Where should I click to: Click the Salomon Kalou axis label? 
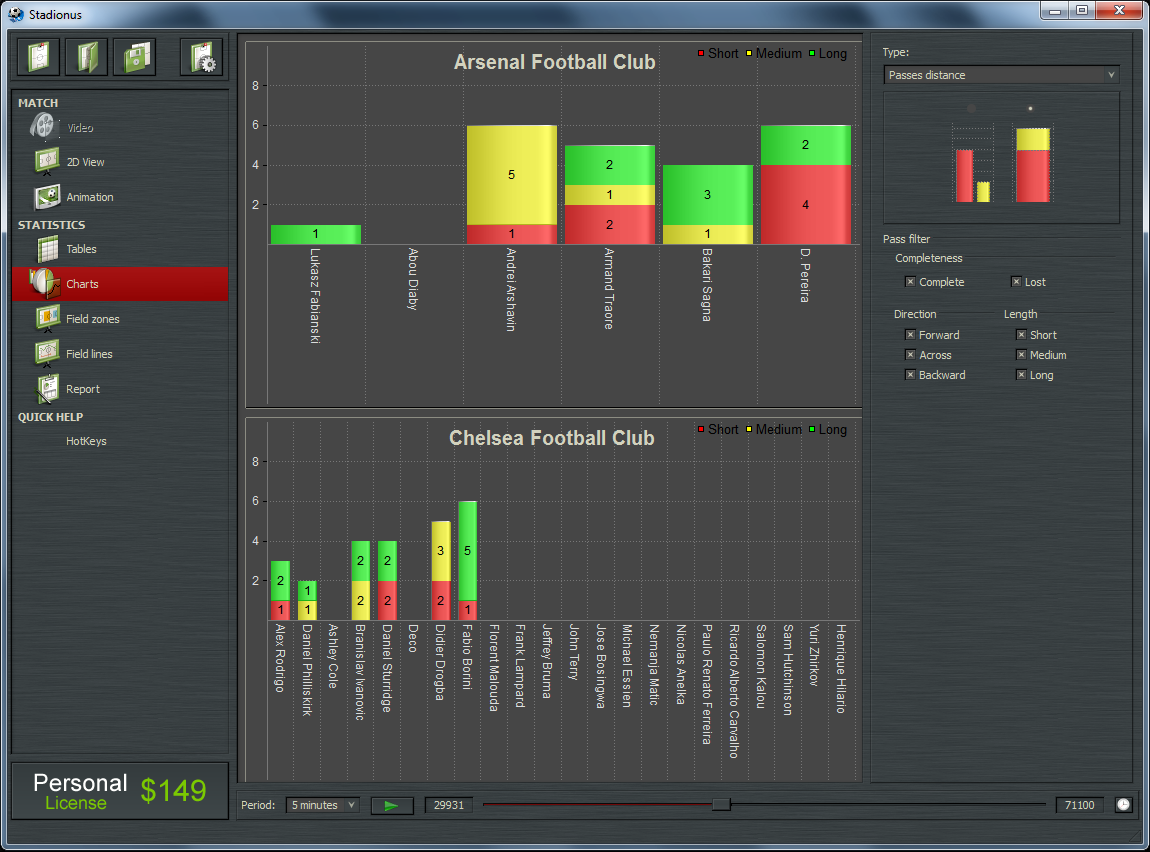(761, 666)
